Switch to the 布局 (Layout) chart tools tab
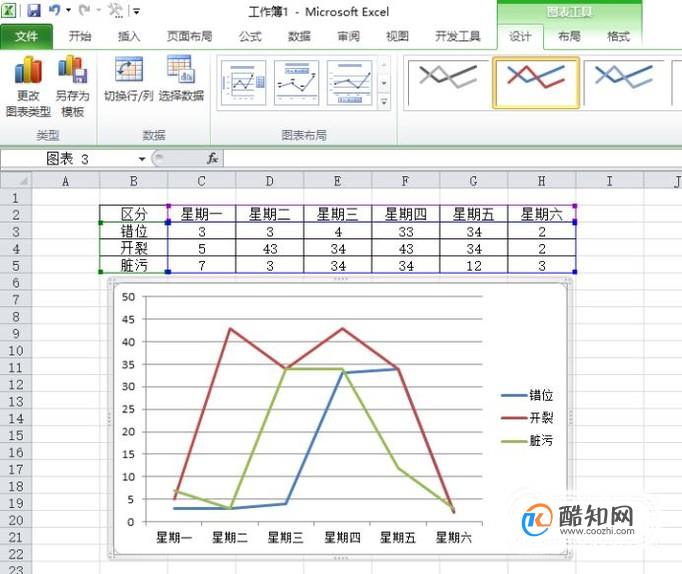 (x=569, y=37)
